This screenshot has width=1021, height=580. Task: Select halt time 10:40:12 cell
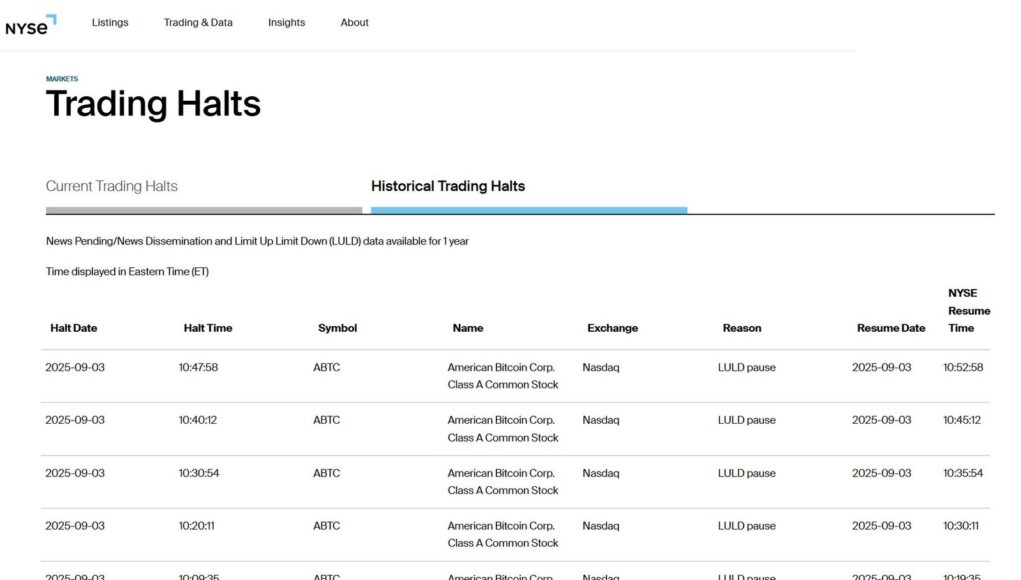click(x=198, y=420)
